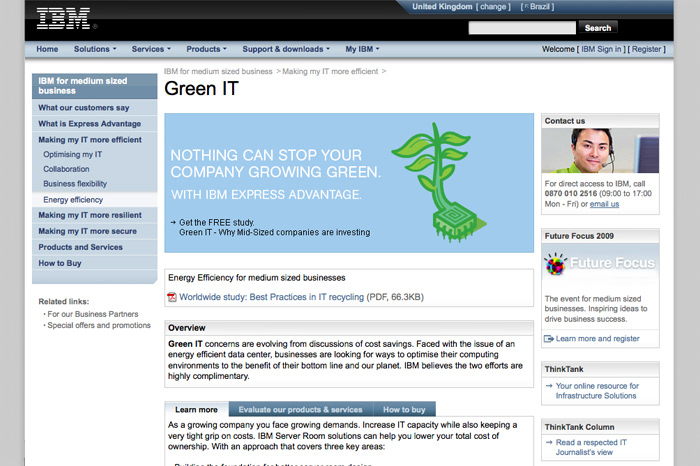Expand Support & downloads menu
The image size is (700, 466).
(x=286, y=49)
